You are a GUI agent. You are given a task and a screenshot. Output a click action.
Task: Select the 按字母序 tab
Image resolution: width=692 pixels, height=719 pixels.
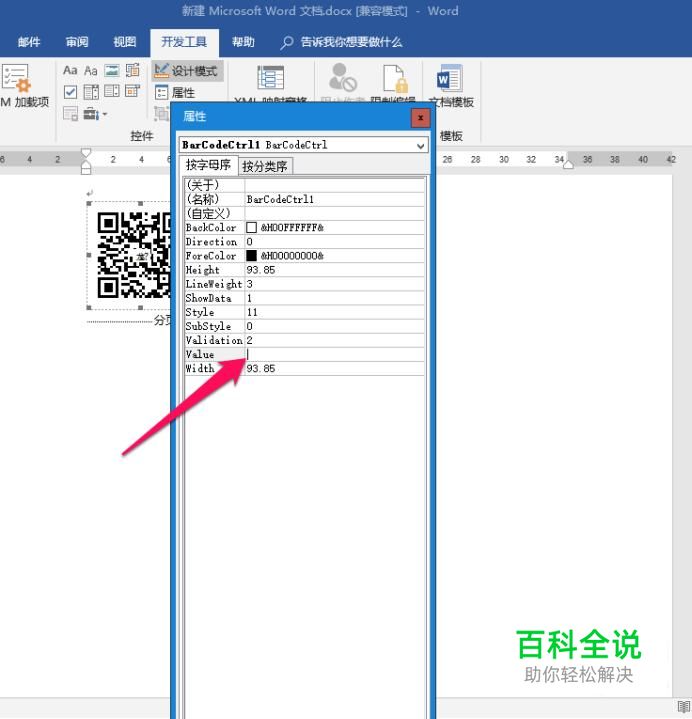pos(208,165)
